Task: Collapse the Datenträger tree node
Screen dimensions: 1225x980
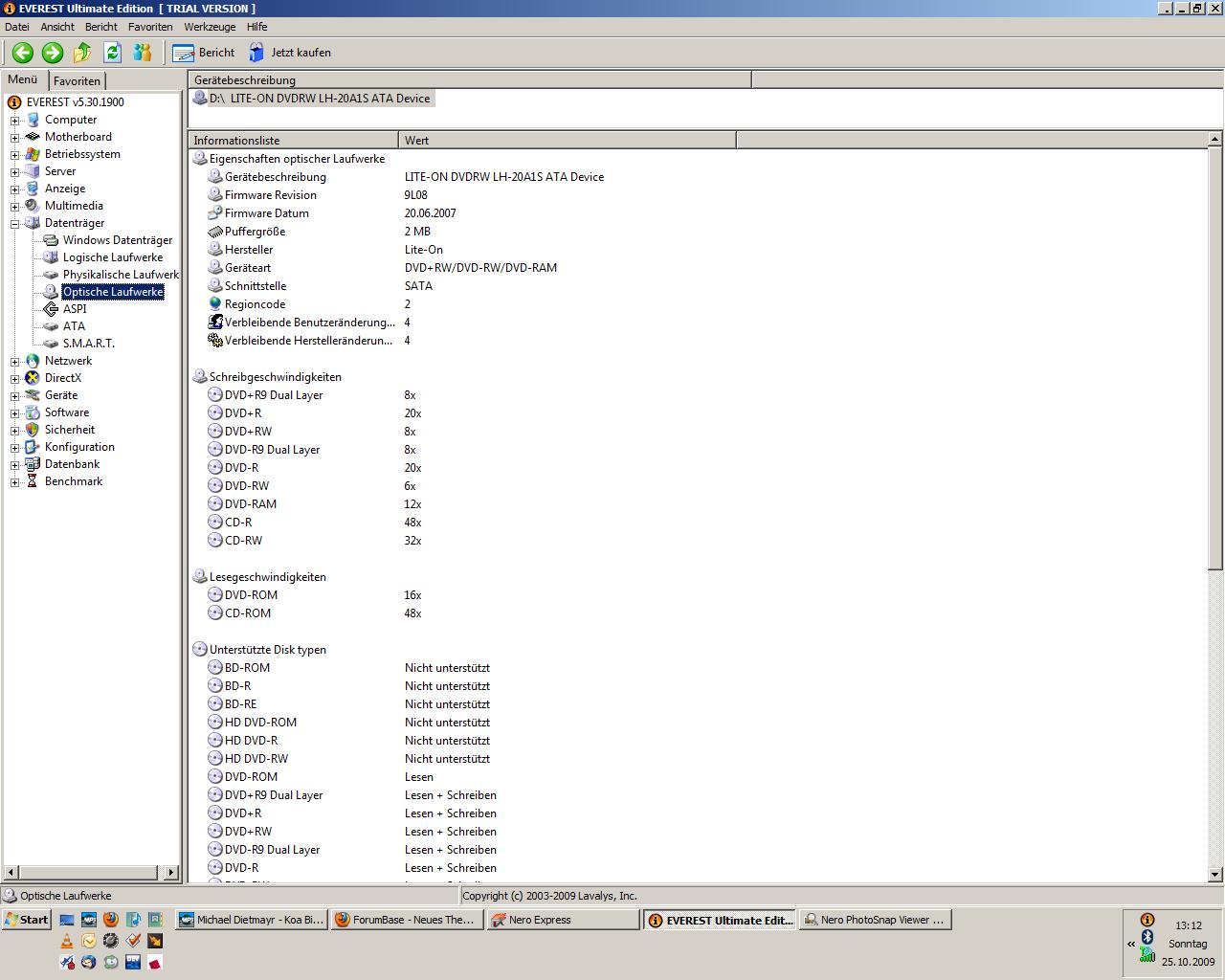Action: [14, 224]
